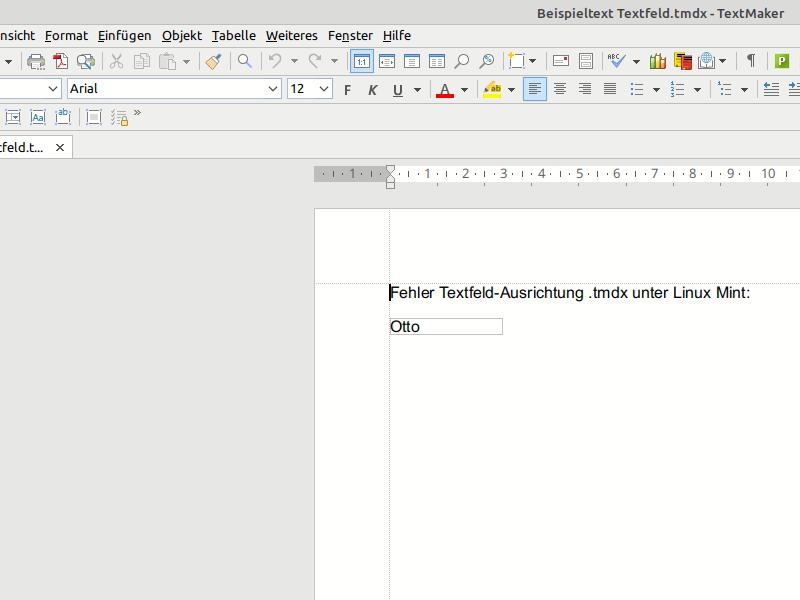Expand the undo history arrow
Image resolution: width=800 pixels, height=600 pixels.
294,62
